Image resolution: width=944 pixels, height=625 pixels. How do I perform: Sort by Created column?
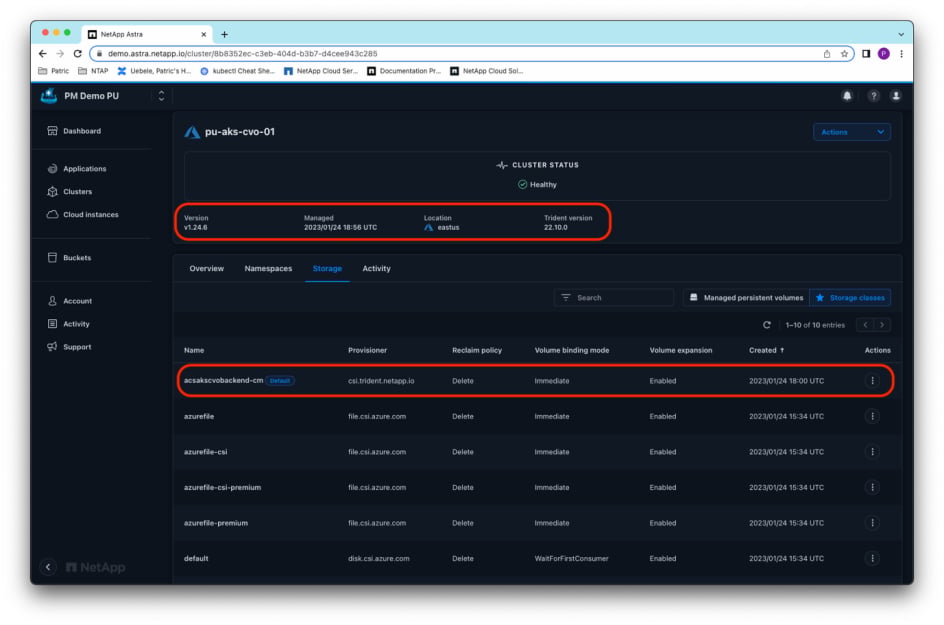[x=766, y=350]
